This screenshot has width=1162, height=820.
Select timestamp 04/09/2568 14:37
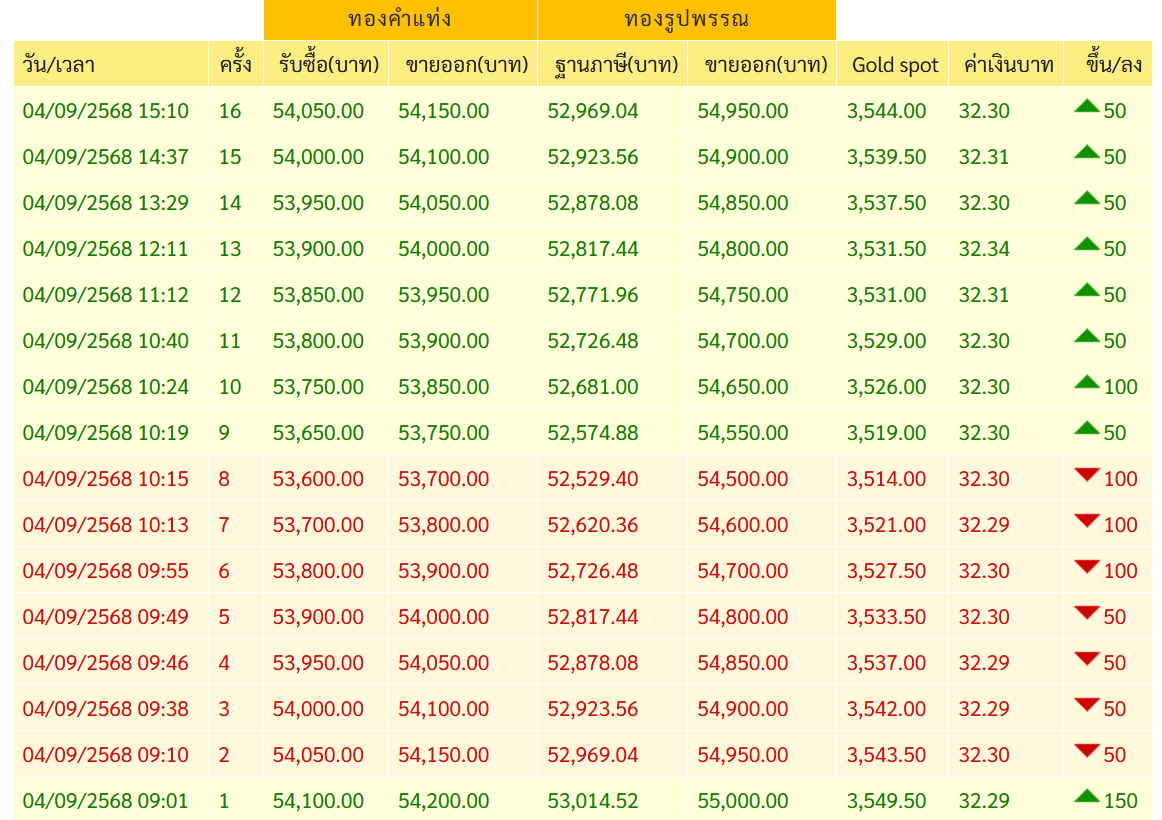click(x=105, y=157)
